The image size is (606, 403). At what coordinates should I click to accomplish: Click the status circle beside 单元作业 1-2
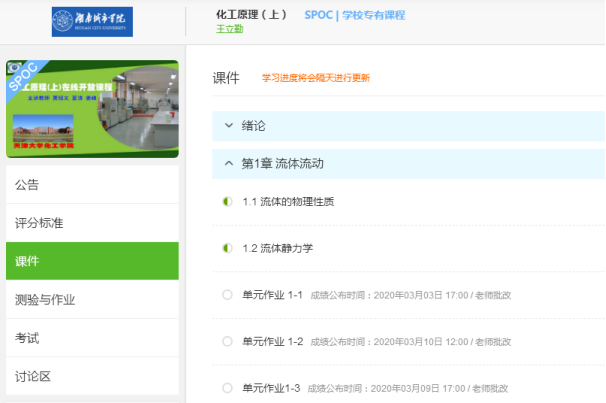[x=227, y=341]
